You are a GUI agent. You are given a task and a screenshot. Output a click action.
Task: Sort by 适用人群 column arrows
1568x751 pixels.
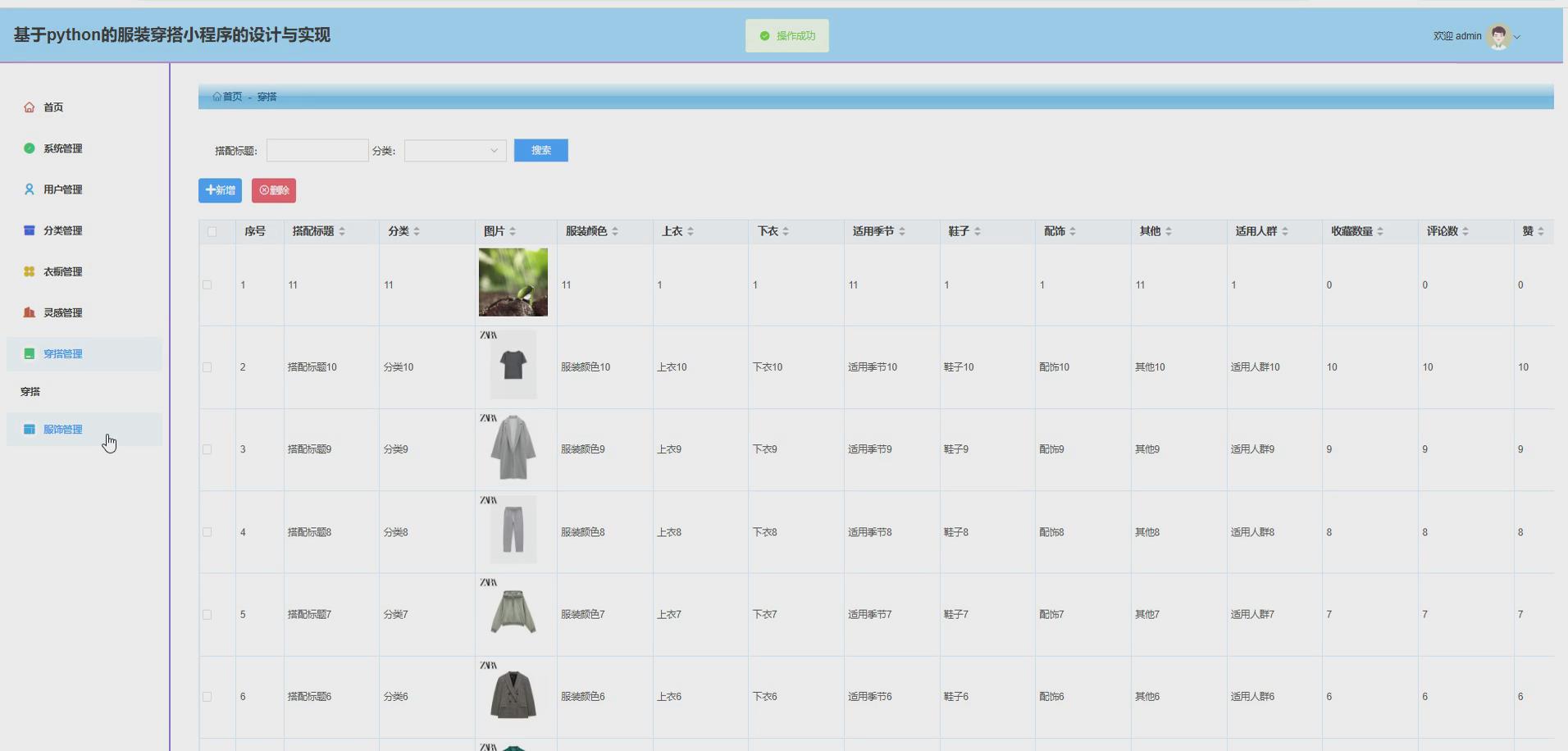[1285, 232]
